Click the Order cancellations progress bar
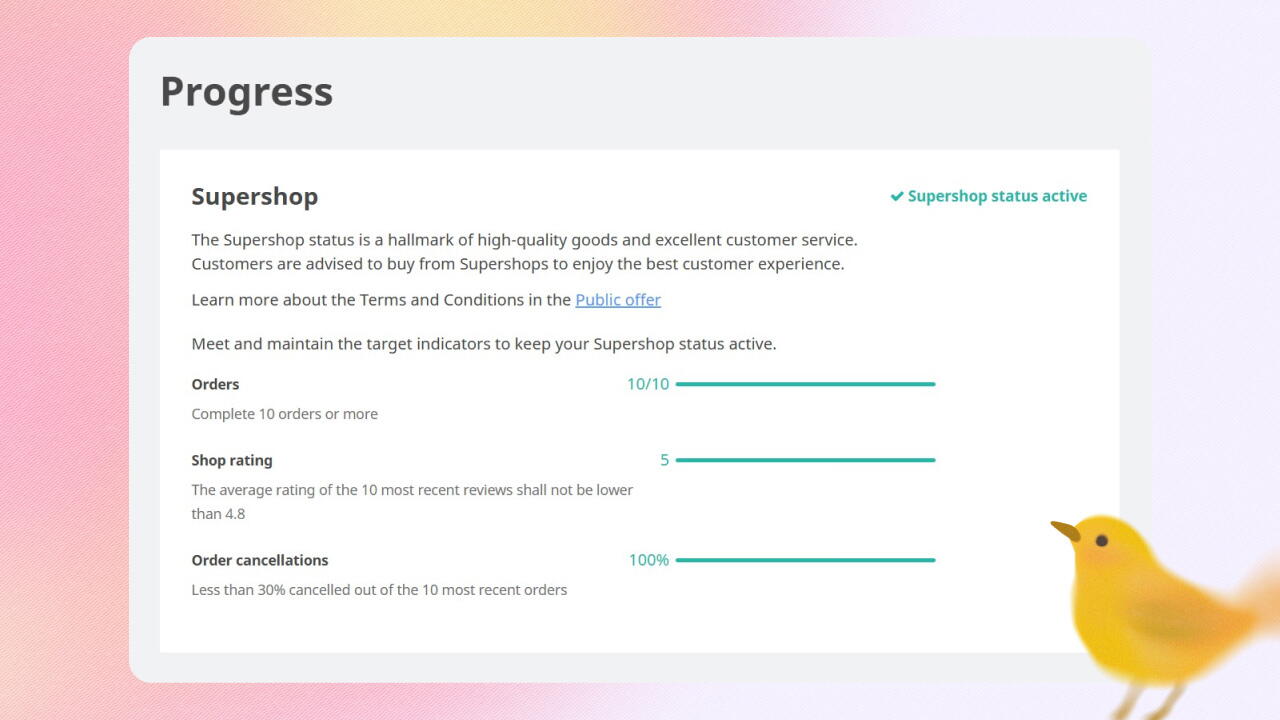The image size is (1280, 720). tap(805, 560)
